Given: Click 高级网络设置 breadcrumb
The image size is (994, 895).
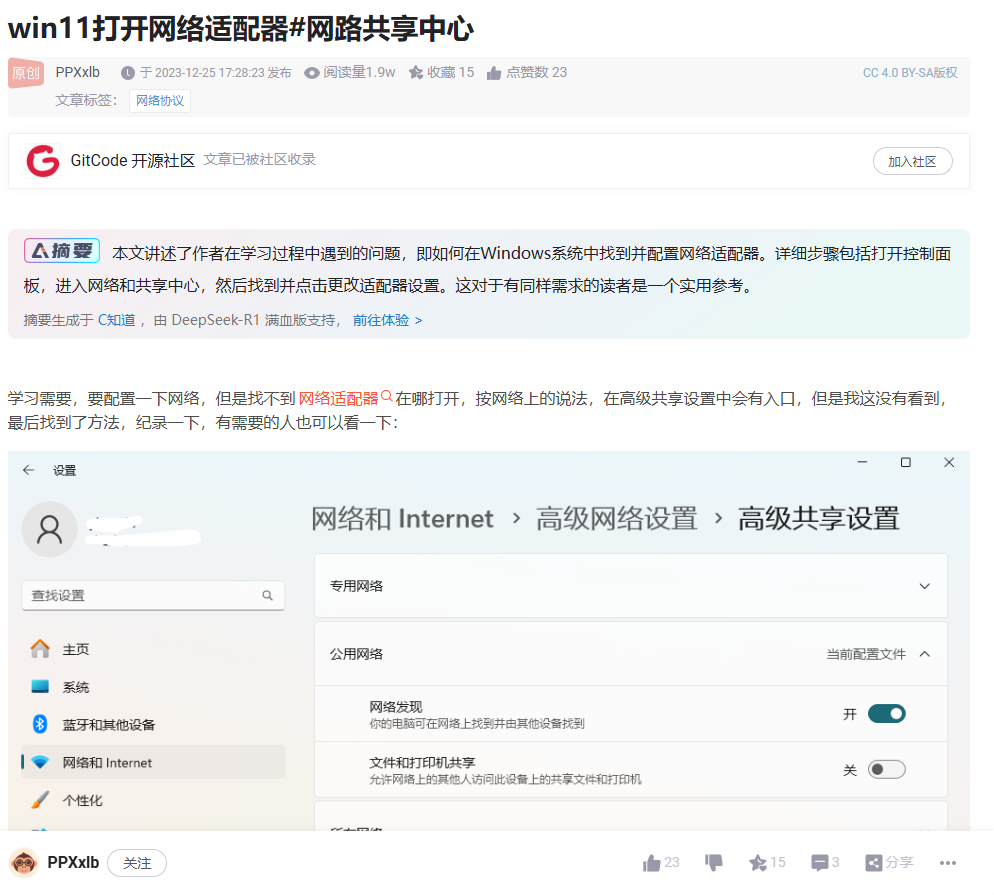Looking at the screenshot, I should pos(616,518).
